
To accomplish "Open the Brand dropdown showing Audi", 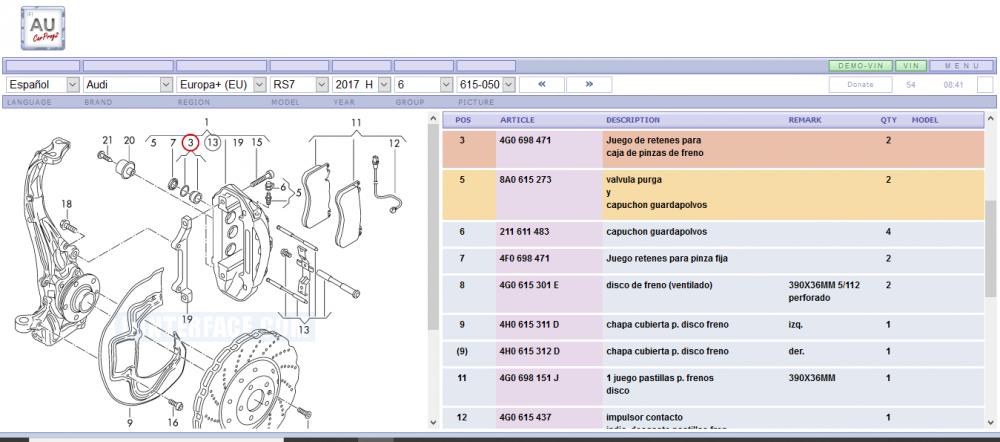I will 128,84.
